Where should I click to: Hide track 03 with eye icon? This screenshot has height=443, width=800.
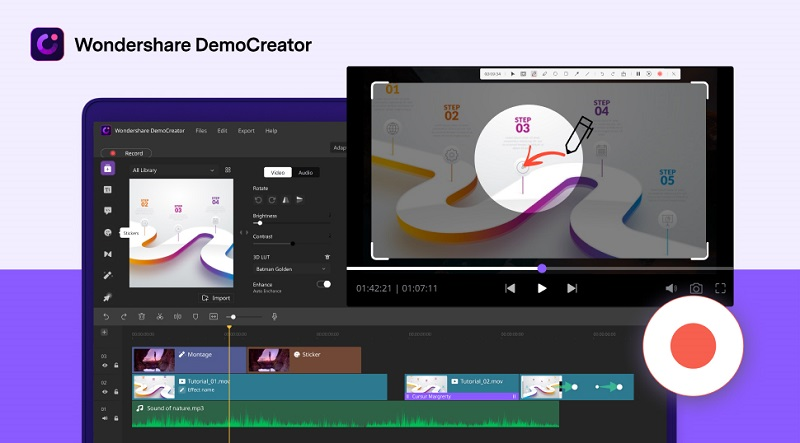(x=105, y=365)
